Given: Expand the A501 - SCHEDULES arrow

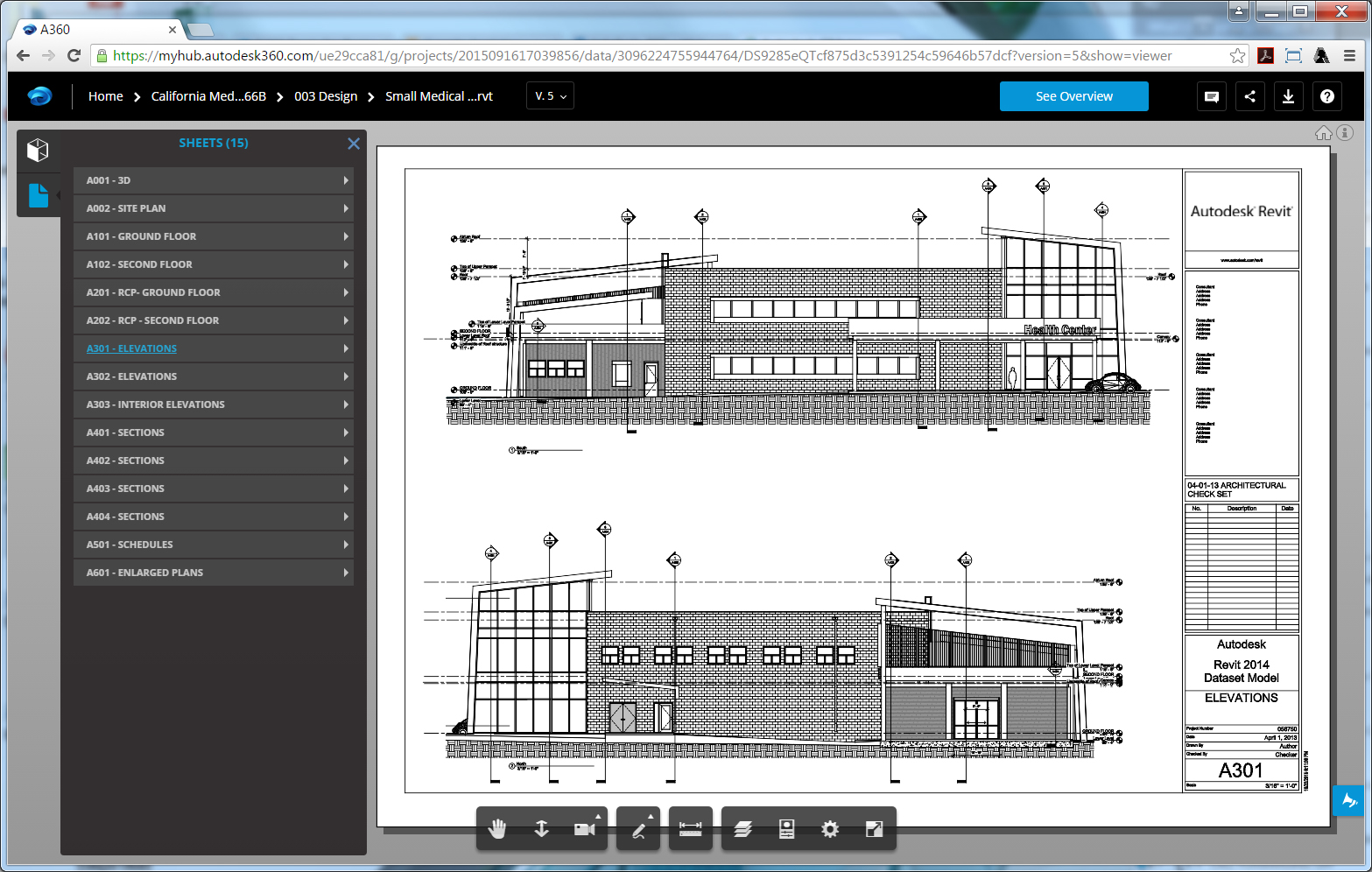Looking at the screenshot, I should tap(346, 545).
